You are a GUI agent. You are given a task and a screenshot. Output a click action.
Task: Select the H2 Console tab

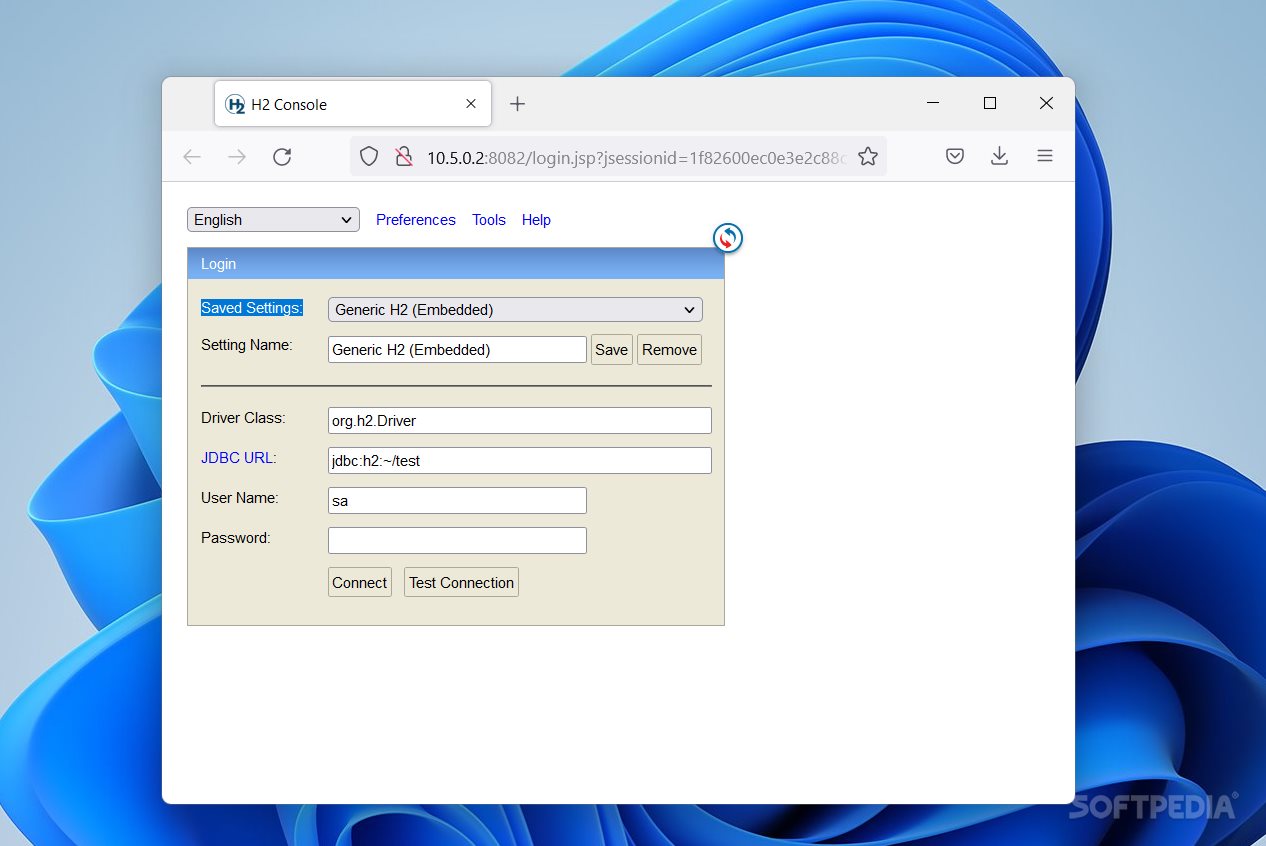353,104
